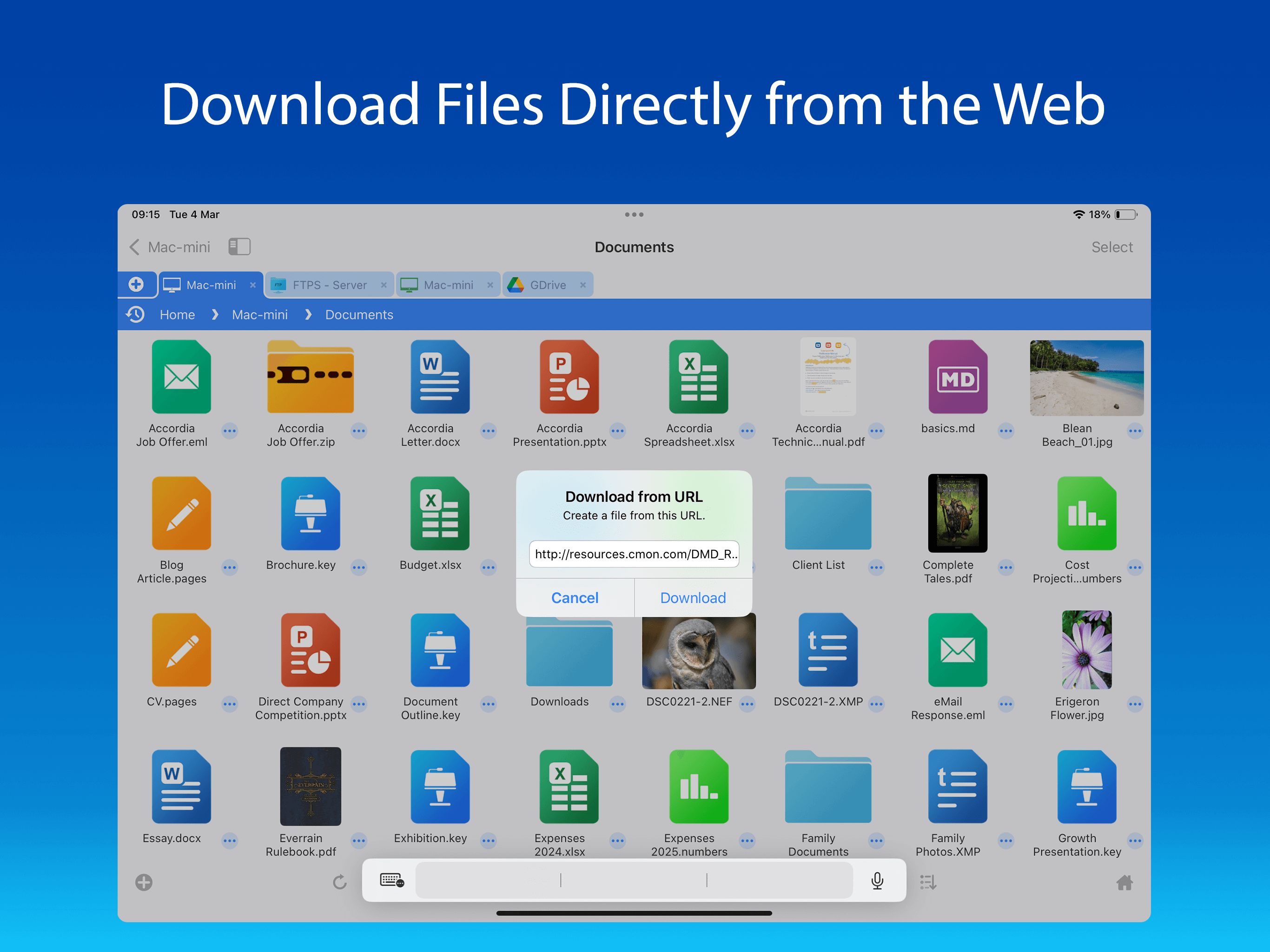Expand options menu for Essay.docx
Viewport: 1270px width, 952px height.
[x=230, y=840]
